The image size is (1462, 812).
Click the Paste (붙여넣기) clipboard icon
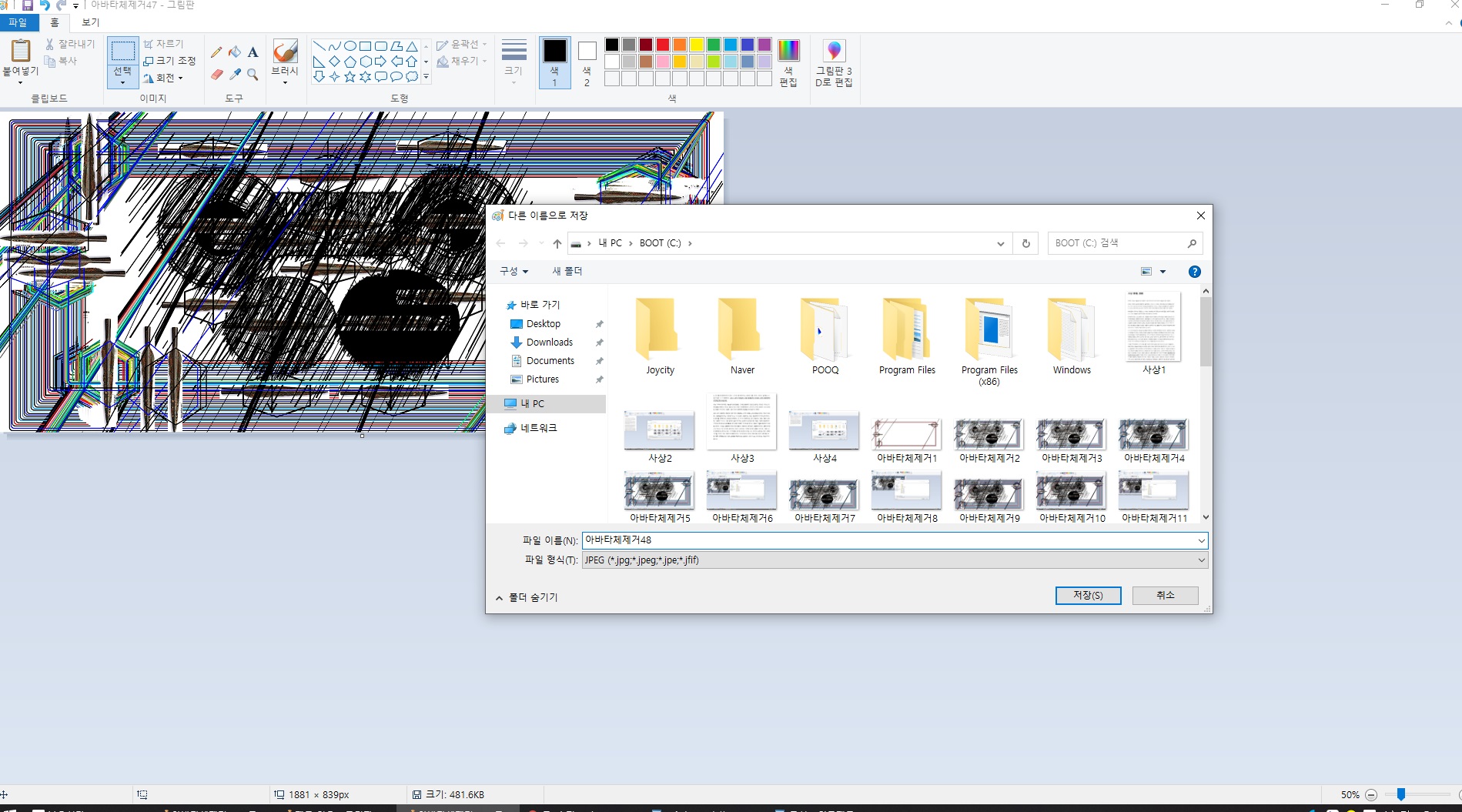pos(21,51)
